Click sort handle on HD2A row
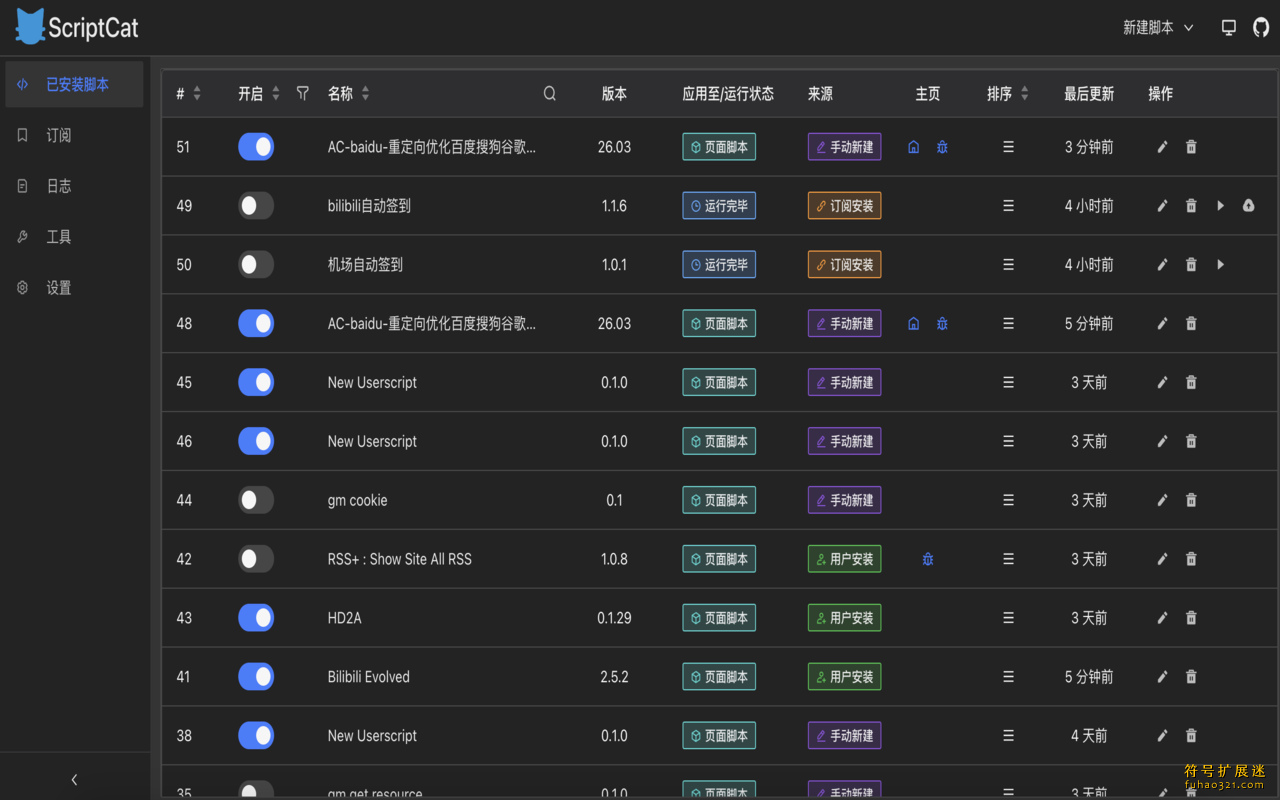The image size is (1280, 800). pos(1008,618)
